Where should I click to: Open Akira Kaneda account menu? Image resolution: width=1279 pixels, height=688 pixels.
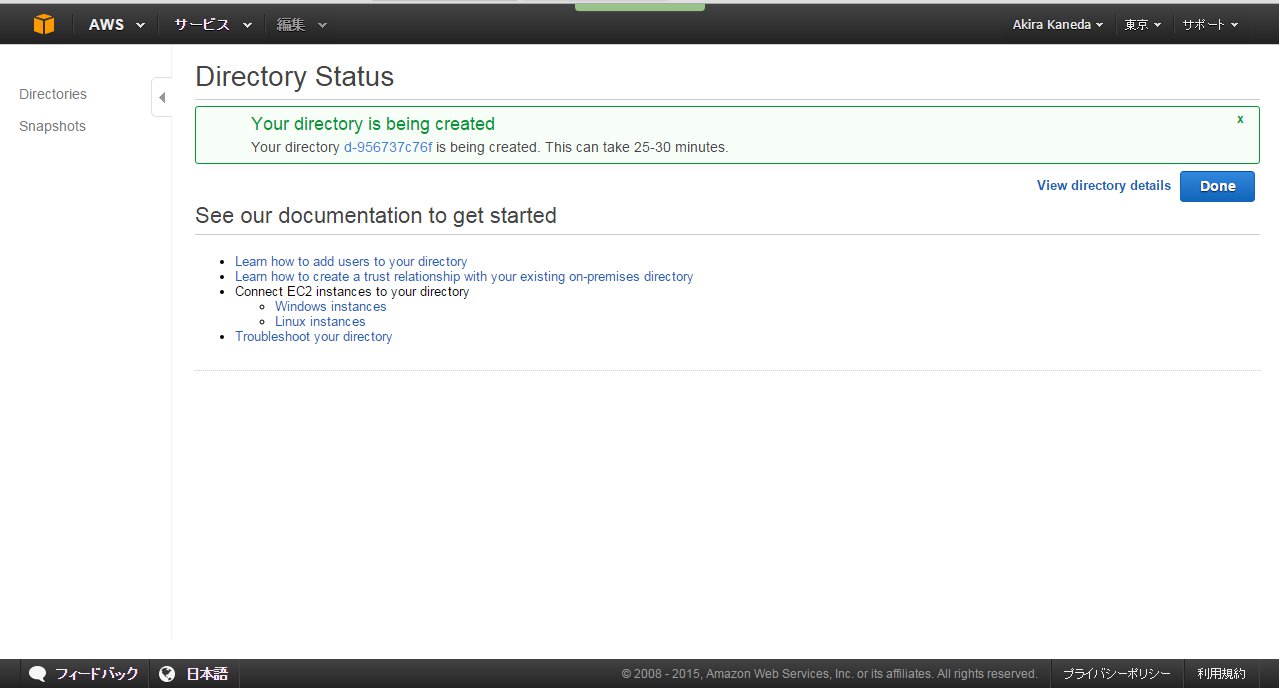pyautogui.click(x=1057, y=24)
